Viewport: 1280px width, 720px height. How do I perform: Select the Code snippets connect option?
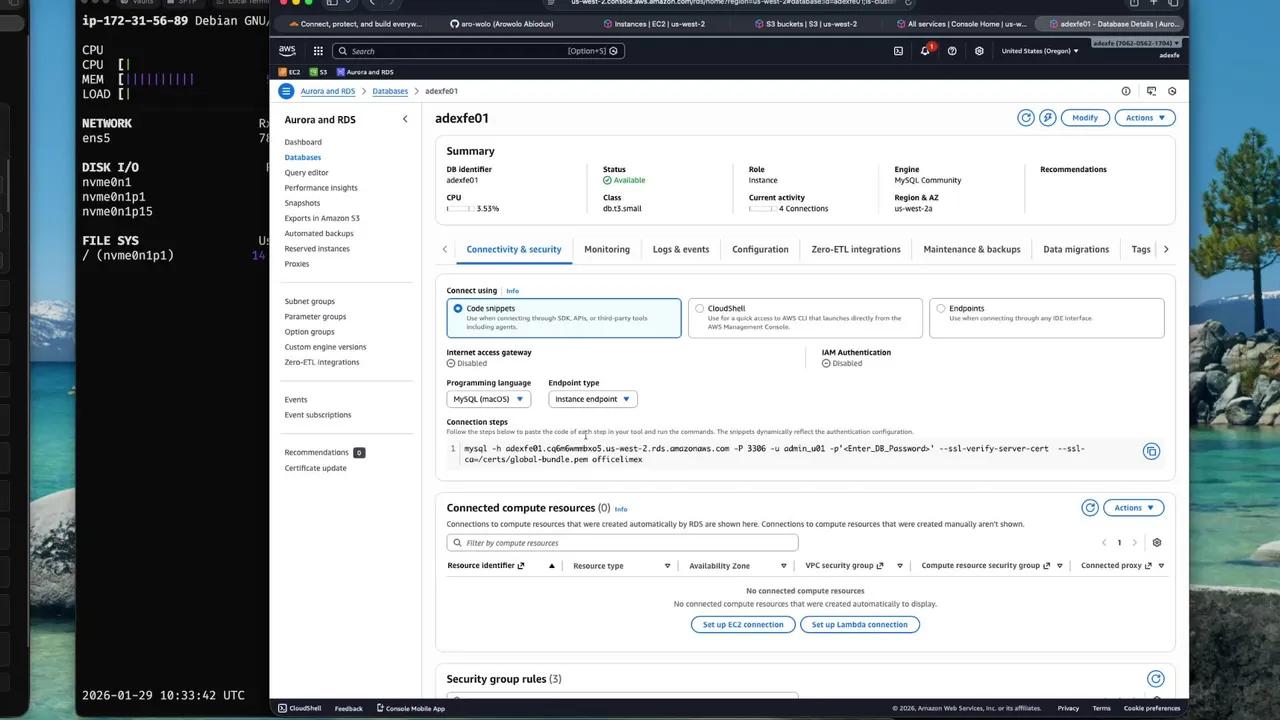coord(564,318)
